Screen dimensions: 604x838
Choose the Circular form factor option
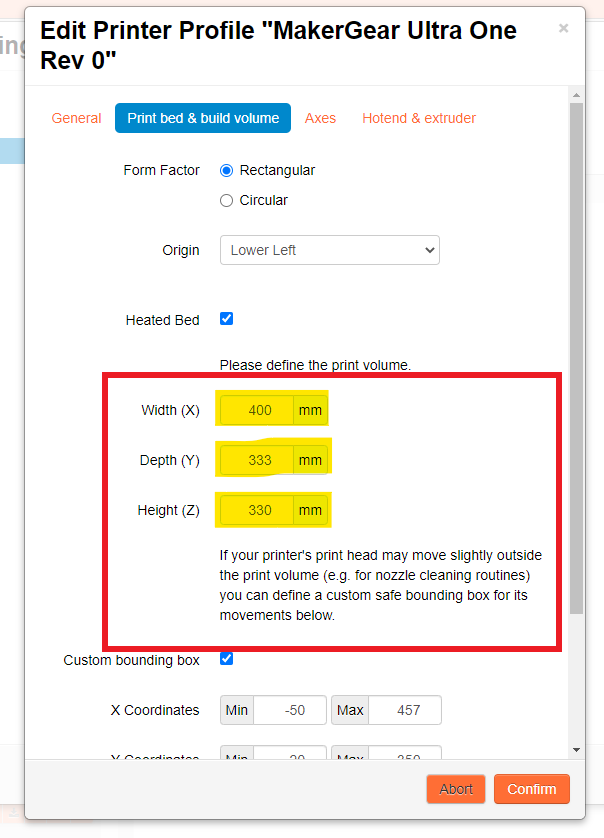tap(227, 201)
